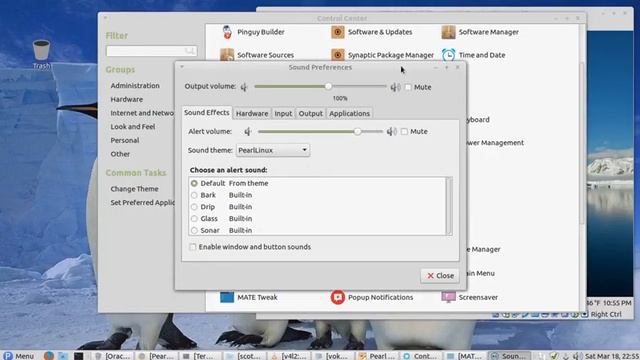Open Firefox from the bottom panel
Viewport: 640px width, 360px height.
49,356
